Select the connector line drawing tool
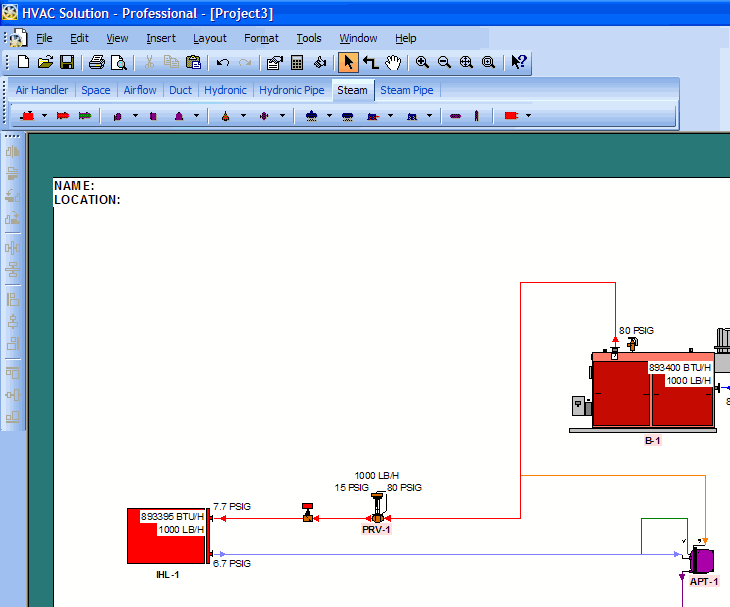The image size is (730, 607). pyautogui.click(x=371, y=62)
